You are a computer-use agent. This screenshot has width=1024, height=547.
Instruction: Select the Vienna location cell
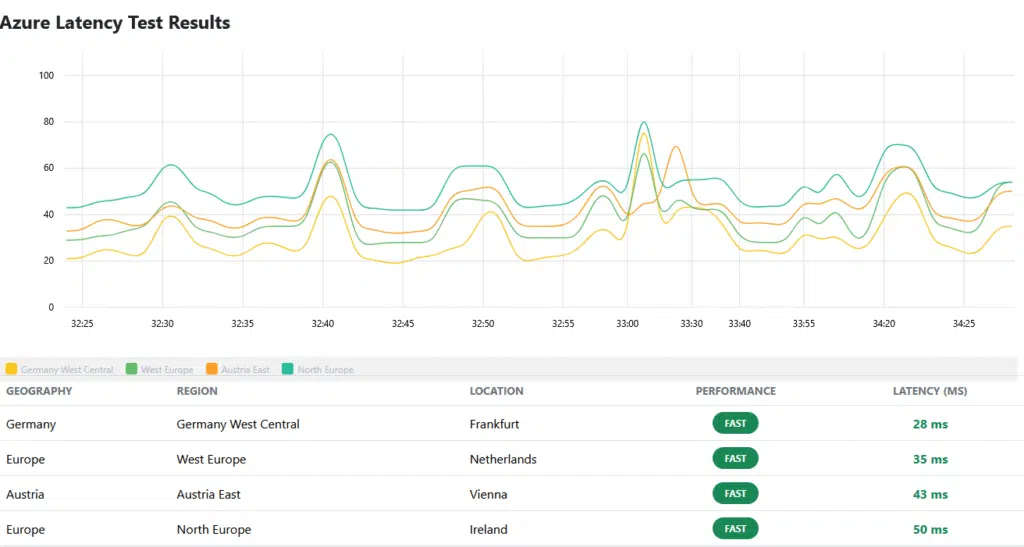pos(488,494)
